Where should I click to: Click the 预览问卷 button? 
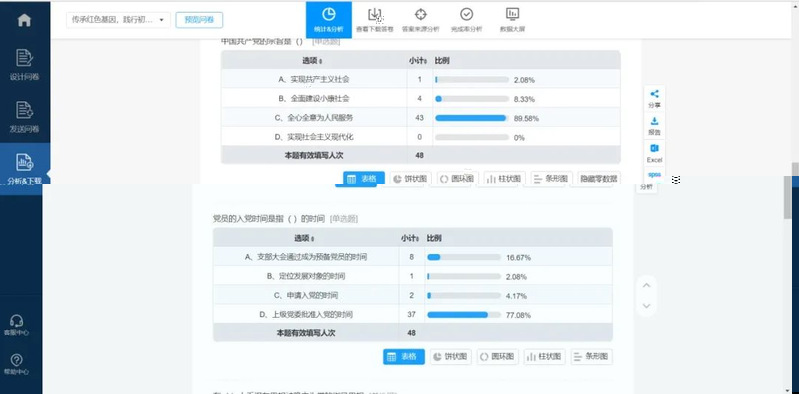(x=199, y=20)
